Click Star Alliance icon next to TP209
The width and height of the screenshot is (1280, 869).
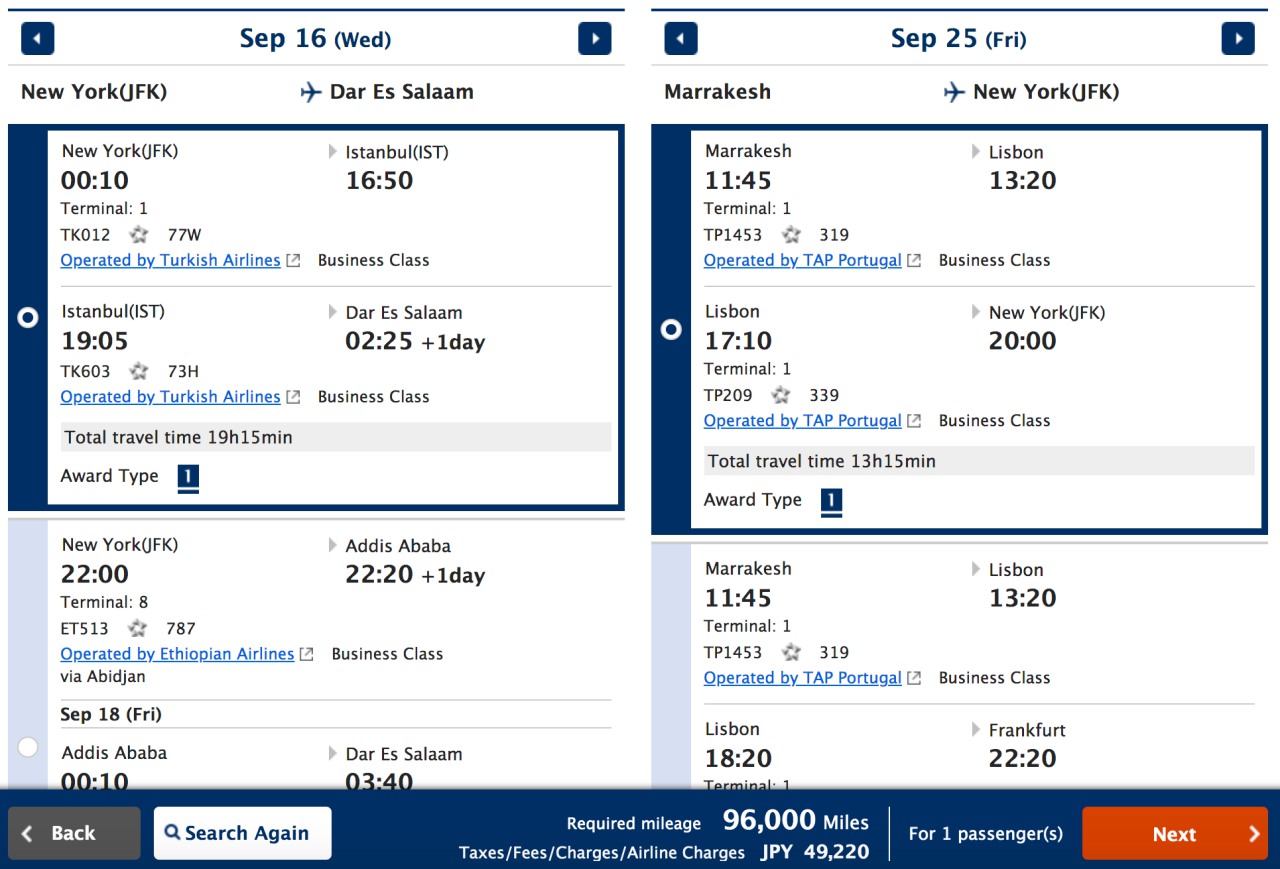[x=781, y=395]
